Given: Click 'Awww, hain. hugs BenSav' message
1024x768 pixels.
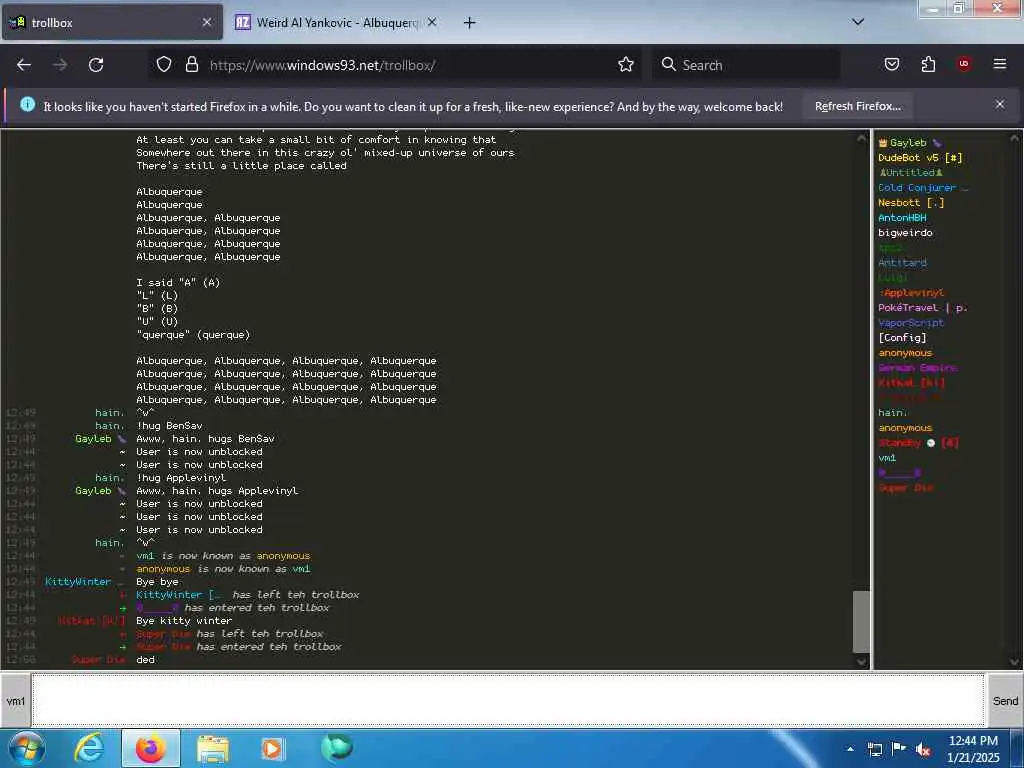Looking at the screenshot, I should [205, 439].
